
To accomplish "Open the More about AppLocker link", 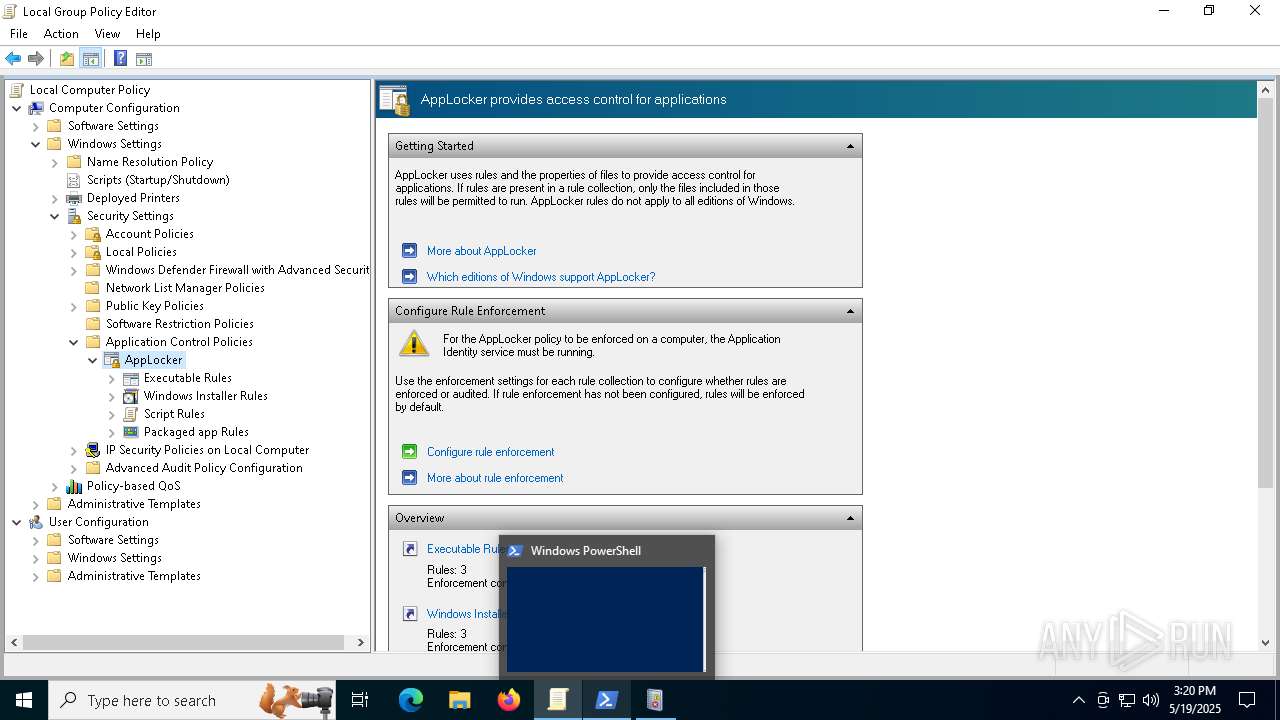I will 482,251.
